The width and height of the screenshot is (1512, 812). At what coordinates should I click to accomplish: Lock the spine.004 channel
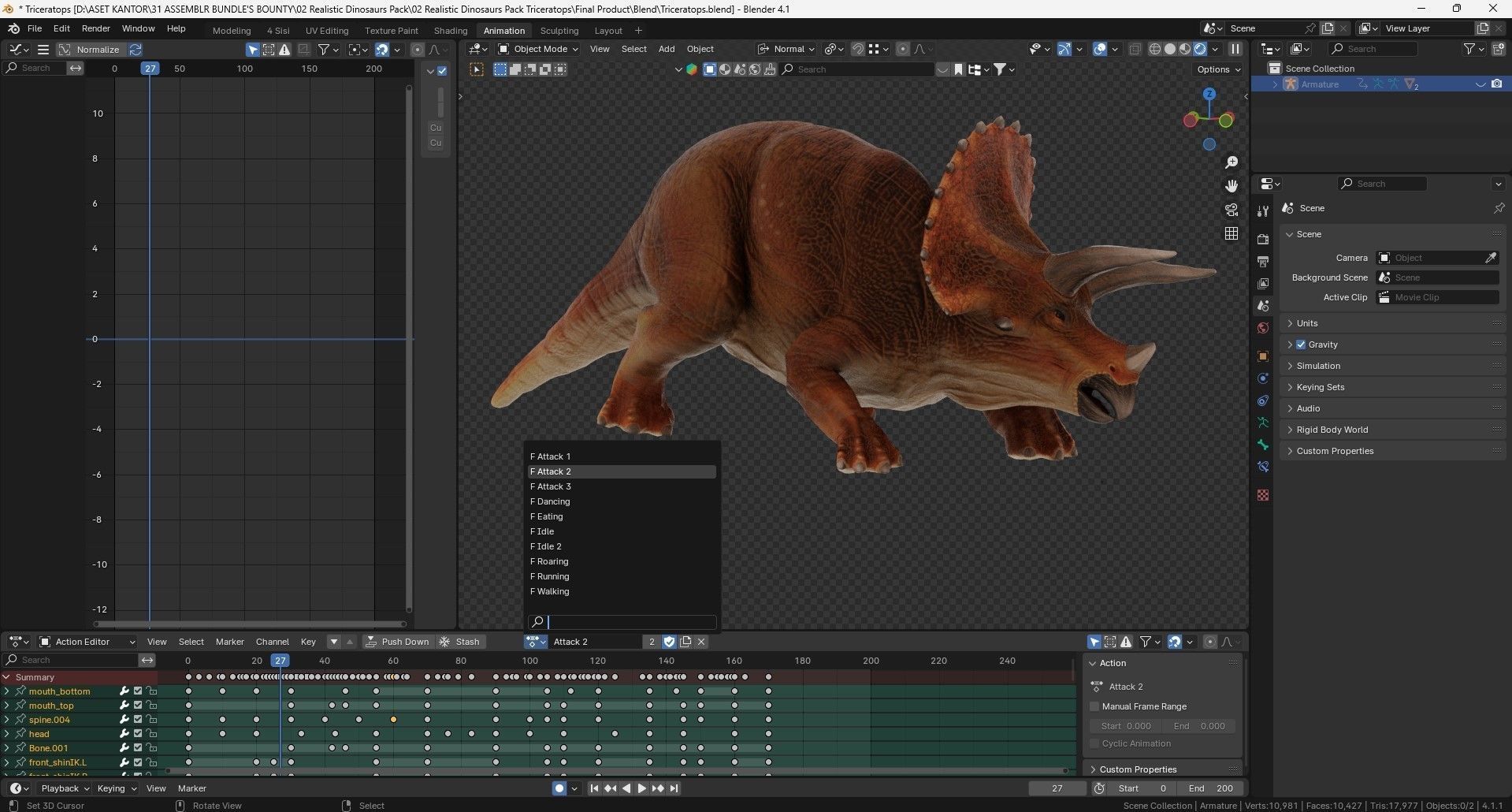point(151,720)
